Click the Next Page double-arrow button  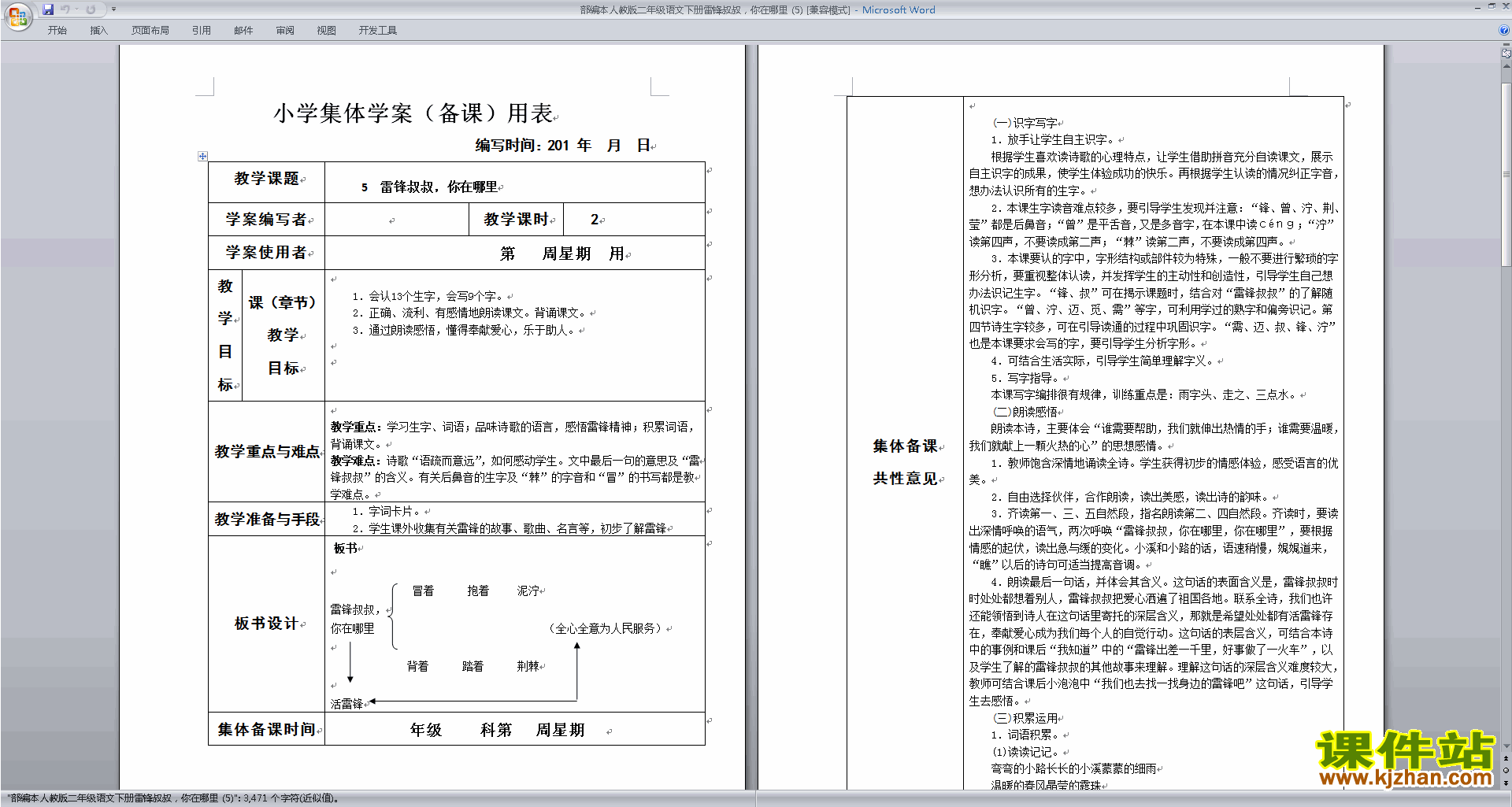point(1506,783)
